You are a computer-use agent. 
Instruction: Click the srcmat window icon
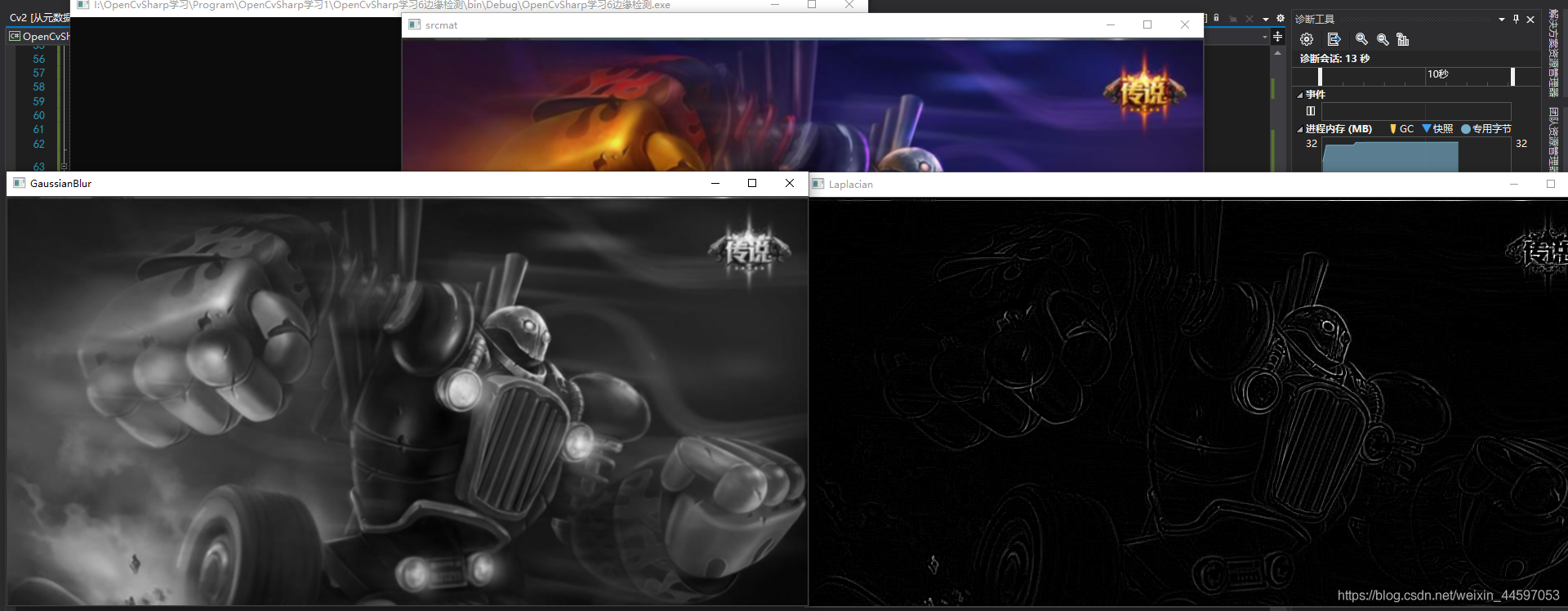point(415,25)
